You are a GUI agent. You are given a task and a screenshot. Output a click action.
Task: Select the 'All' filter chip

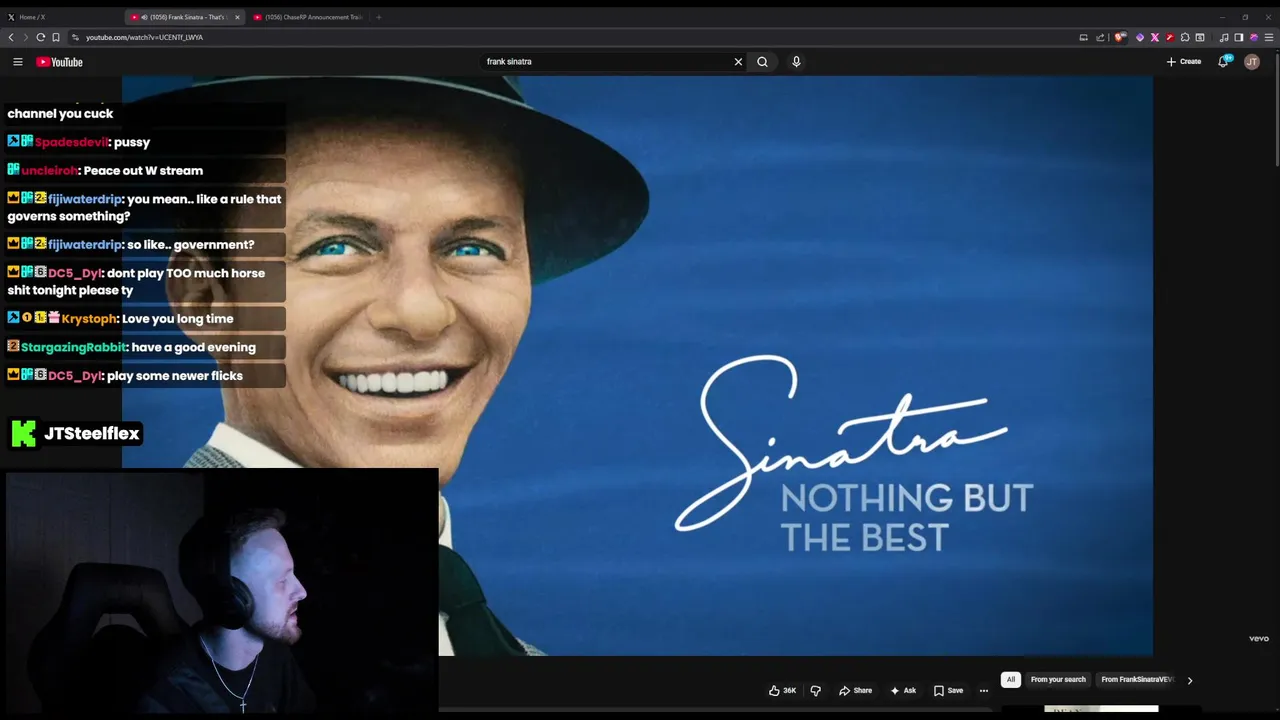tap(1011, 680)
